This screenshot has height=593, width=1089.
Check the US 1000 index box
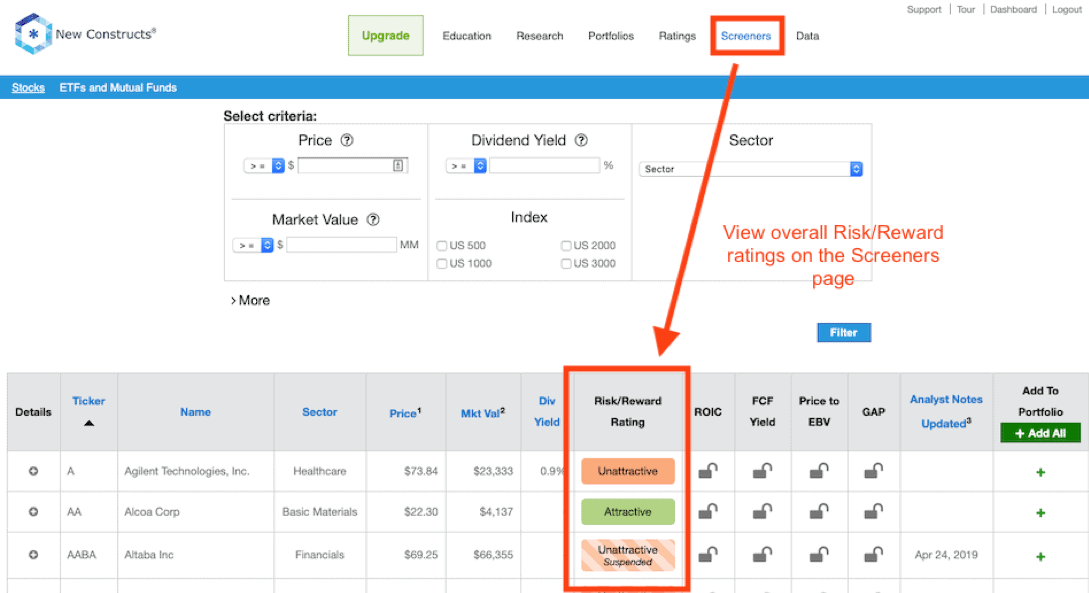tap(442, 264)
